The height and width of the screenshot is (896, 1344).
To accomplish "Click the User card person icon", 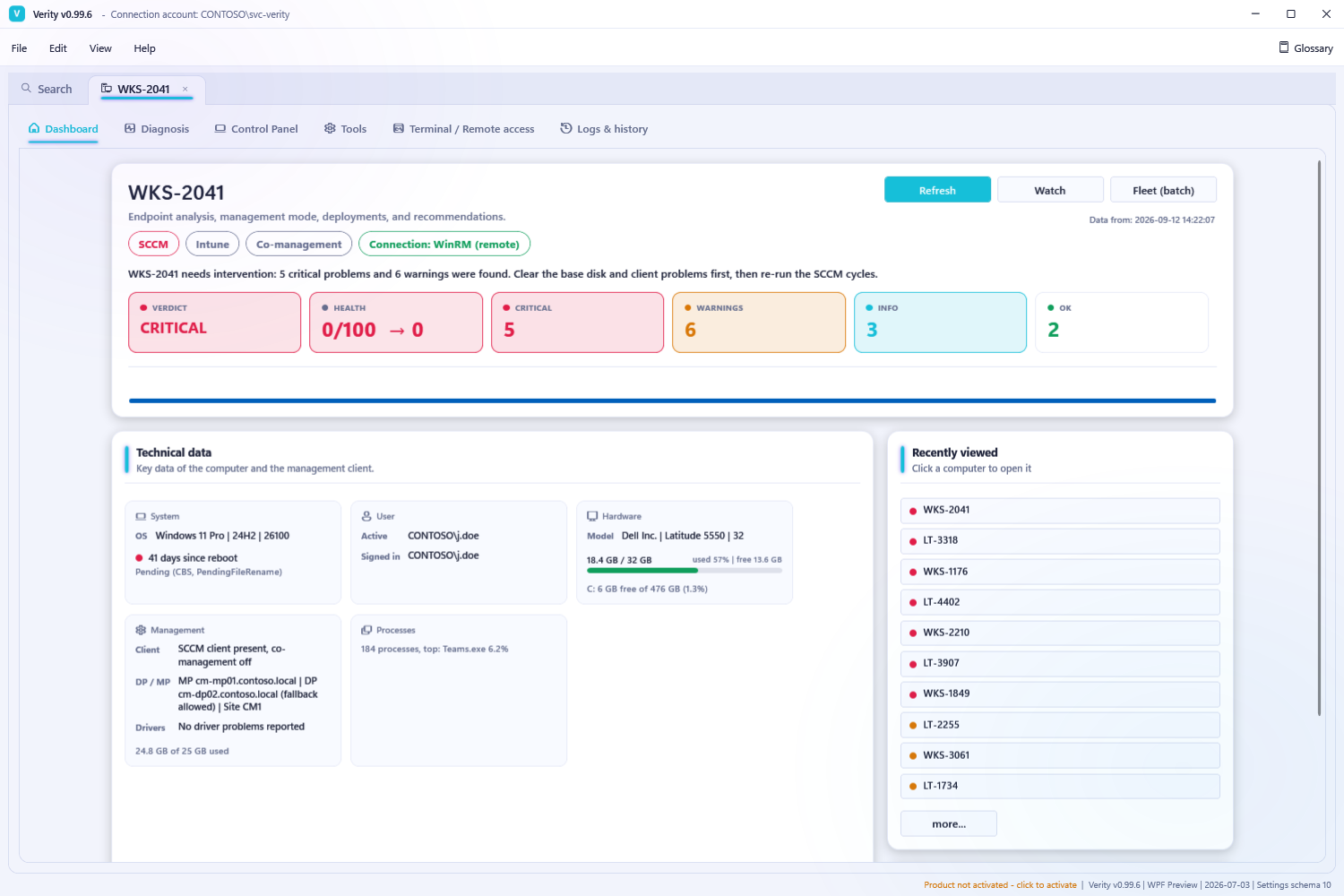I will (366, 516).
